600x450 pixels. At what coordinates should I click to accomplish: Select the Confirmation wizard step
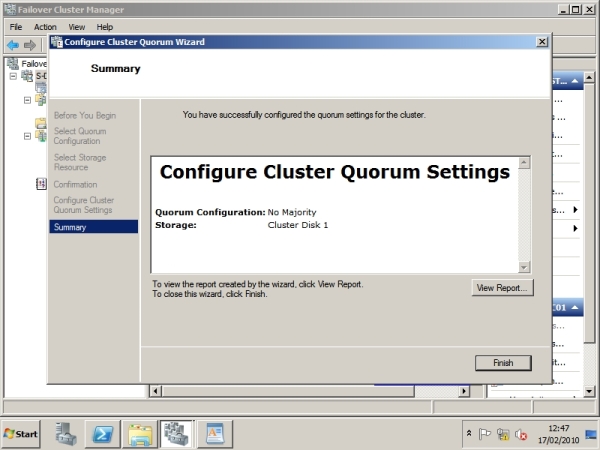(75, 184)
